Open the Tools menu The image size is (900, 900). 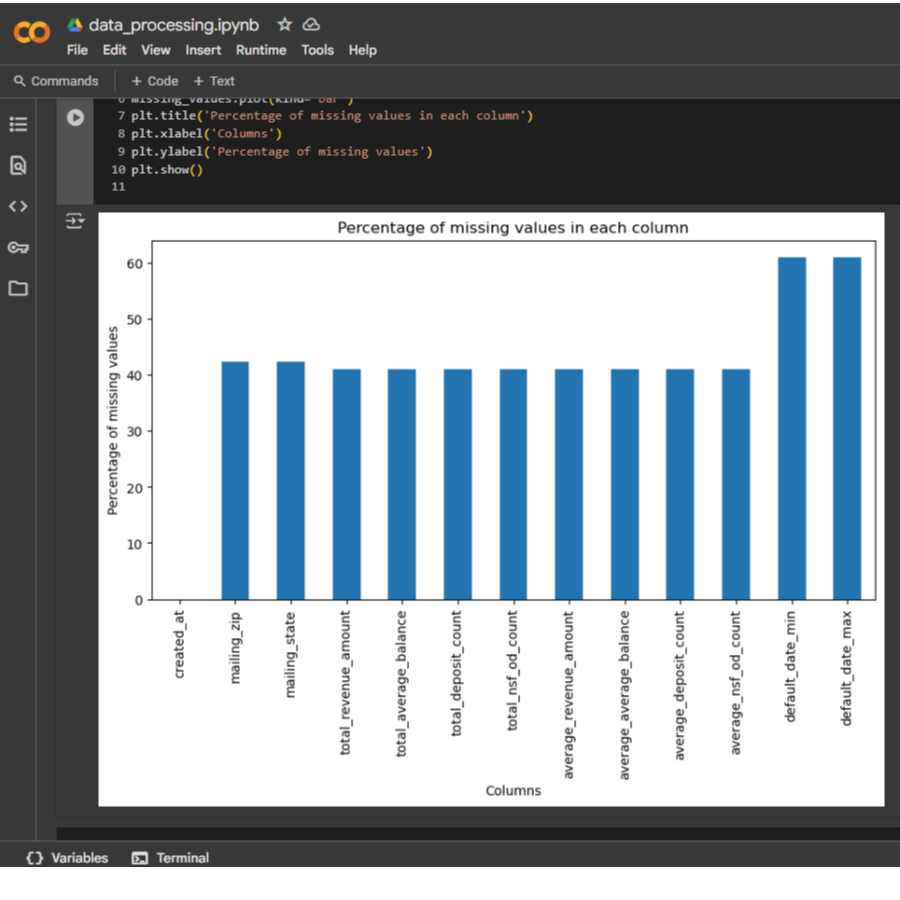coord(317,50)
